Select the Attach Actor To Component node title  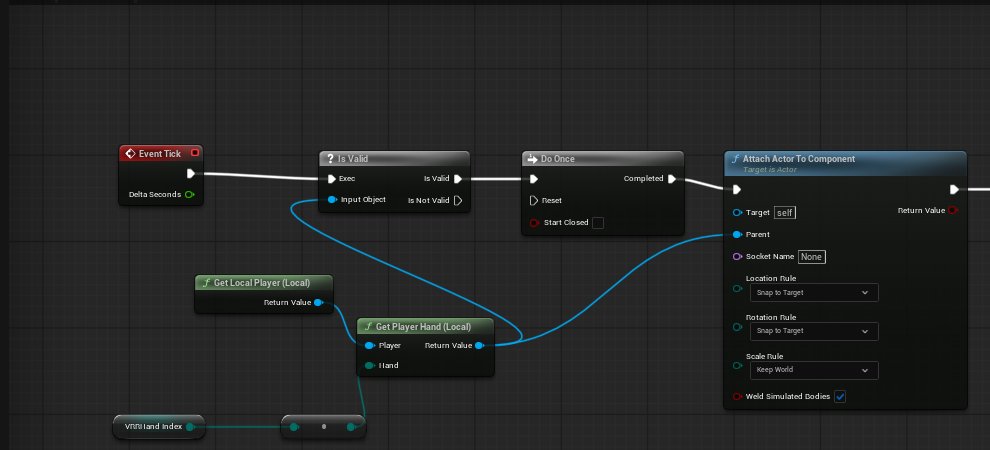tap(799, 159)
